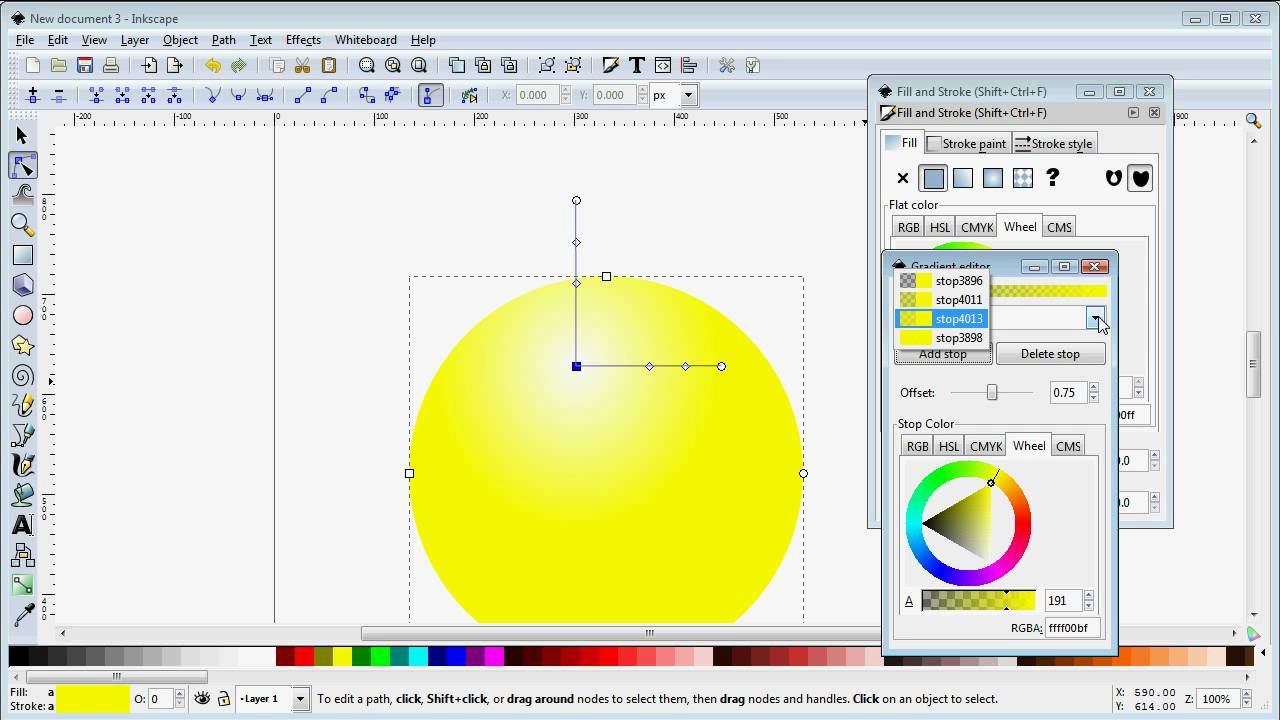Viewport: 1280px width, 720px height.
Task: Select the Ellipse circle tool
Action: [22, 315]
